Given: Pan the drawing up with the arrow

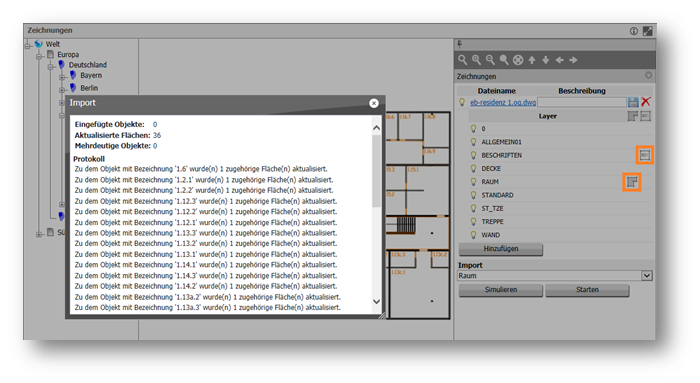Looking at the screenshot, I should pyautogui.click(x=532, y=60).
